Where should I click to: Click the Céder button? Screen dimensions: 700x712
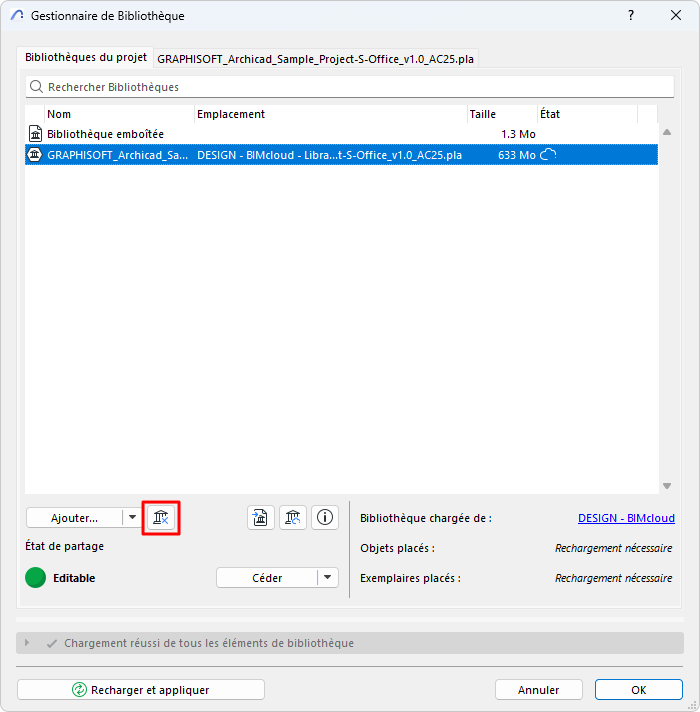coord(267,578)
